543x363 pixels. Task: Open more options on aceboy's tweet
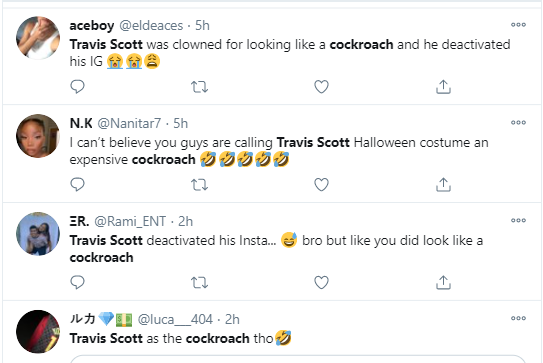518,25
